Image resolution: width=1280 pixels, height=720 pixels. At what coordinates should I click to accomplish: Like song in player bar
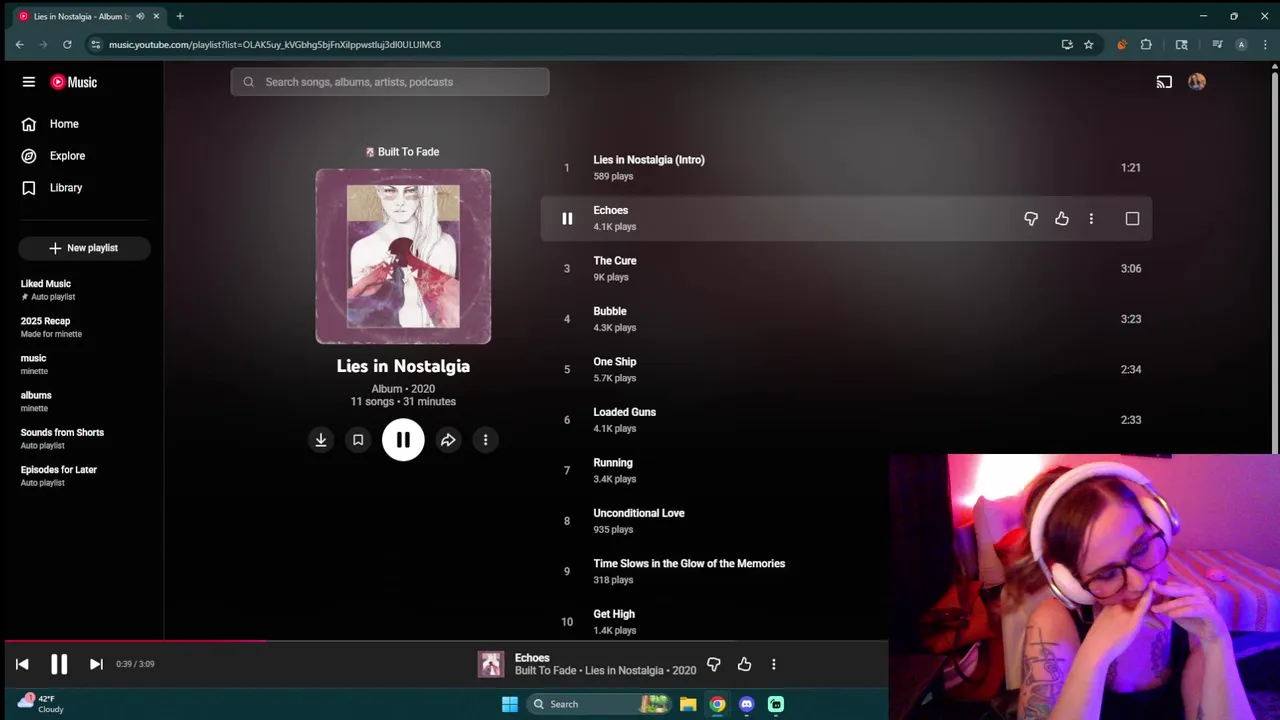coord(744,664)
